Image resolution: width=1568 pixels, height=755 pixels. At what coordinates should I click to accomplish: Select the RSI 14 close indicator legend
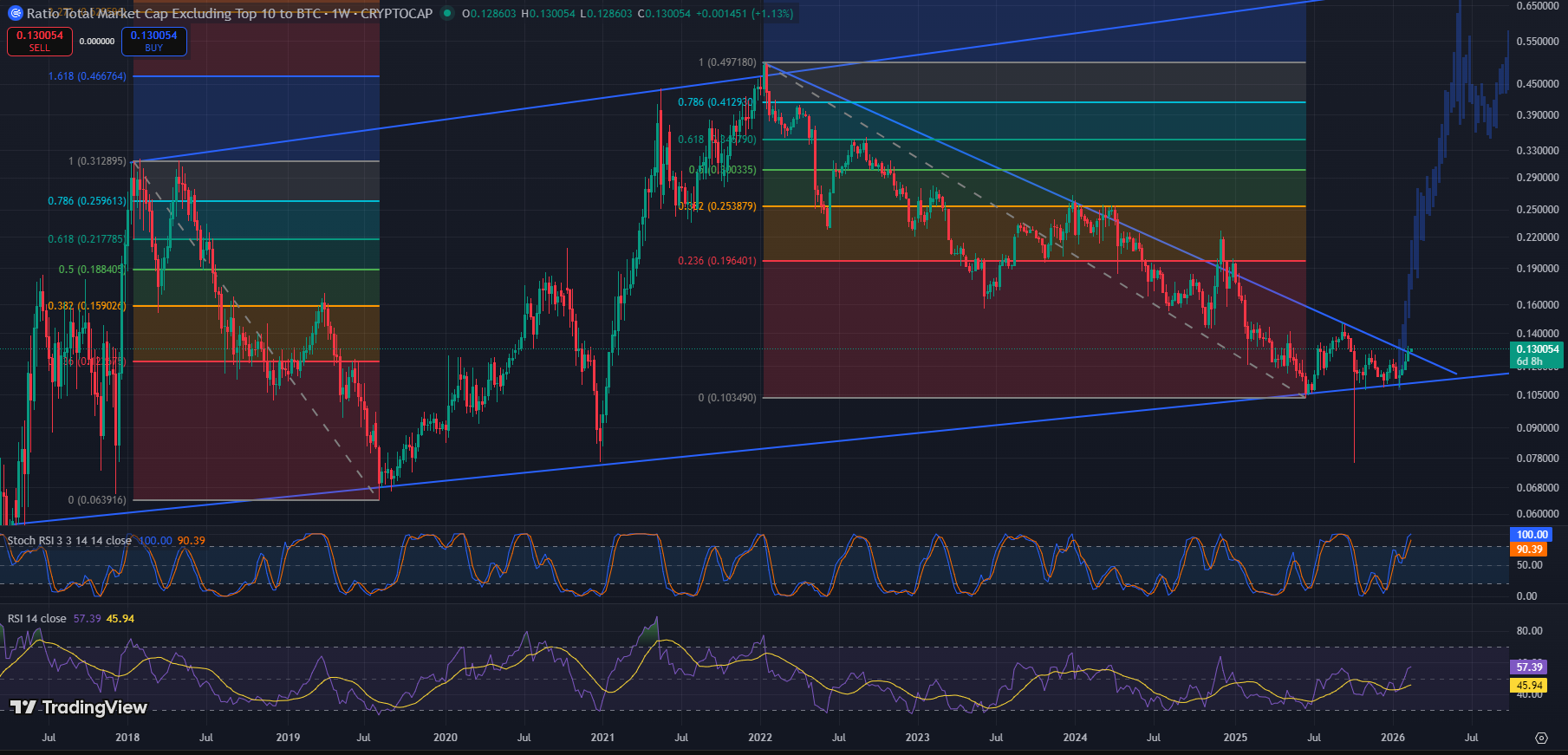[36, 618]
